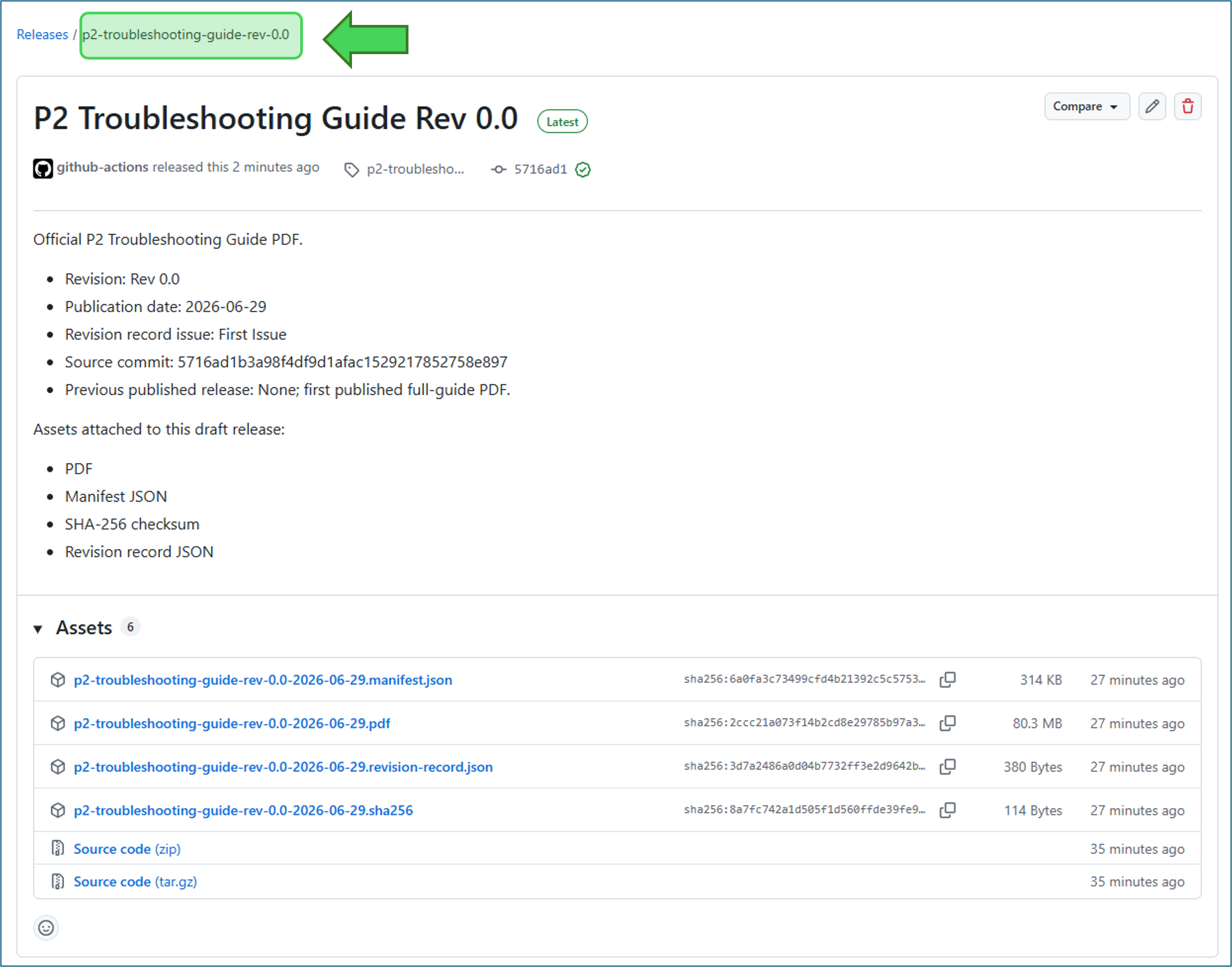The height and width of the screenshot is (967, 1232).
Task: Click the Latest release badge
Action: pyautogui.click(x=562, y=122)
